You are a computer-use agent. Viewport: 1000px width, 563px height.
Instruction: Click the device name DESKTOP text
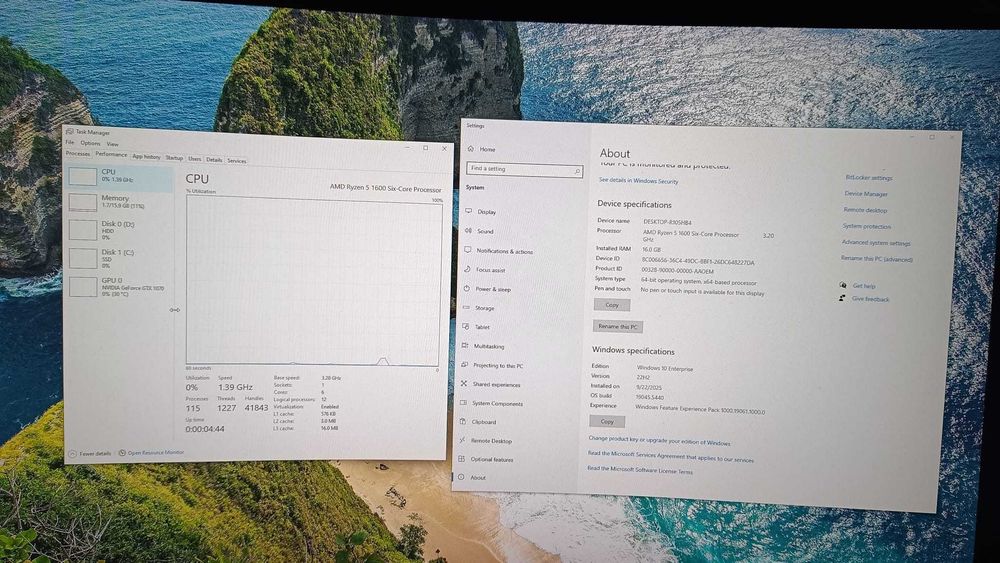point(667,222)
